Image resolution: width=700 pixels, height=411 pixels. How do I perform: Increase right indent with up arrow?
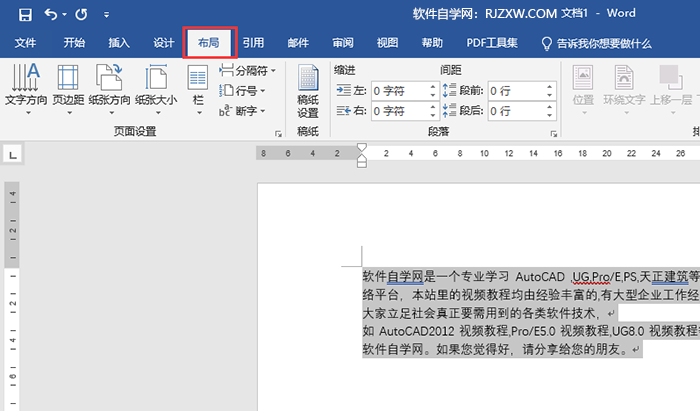coord(433,107)
